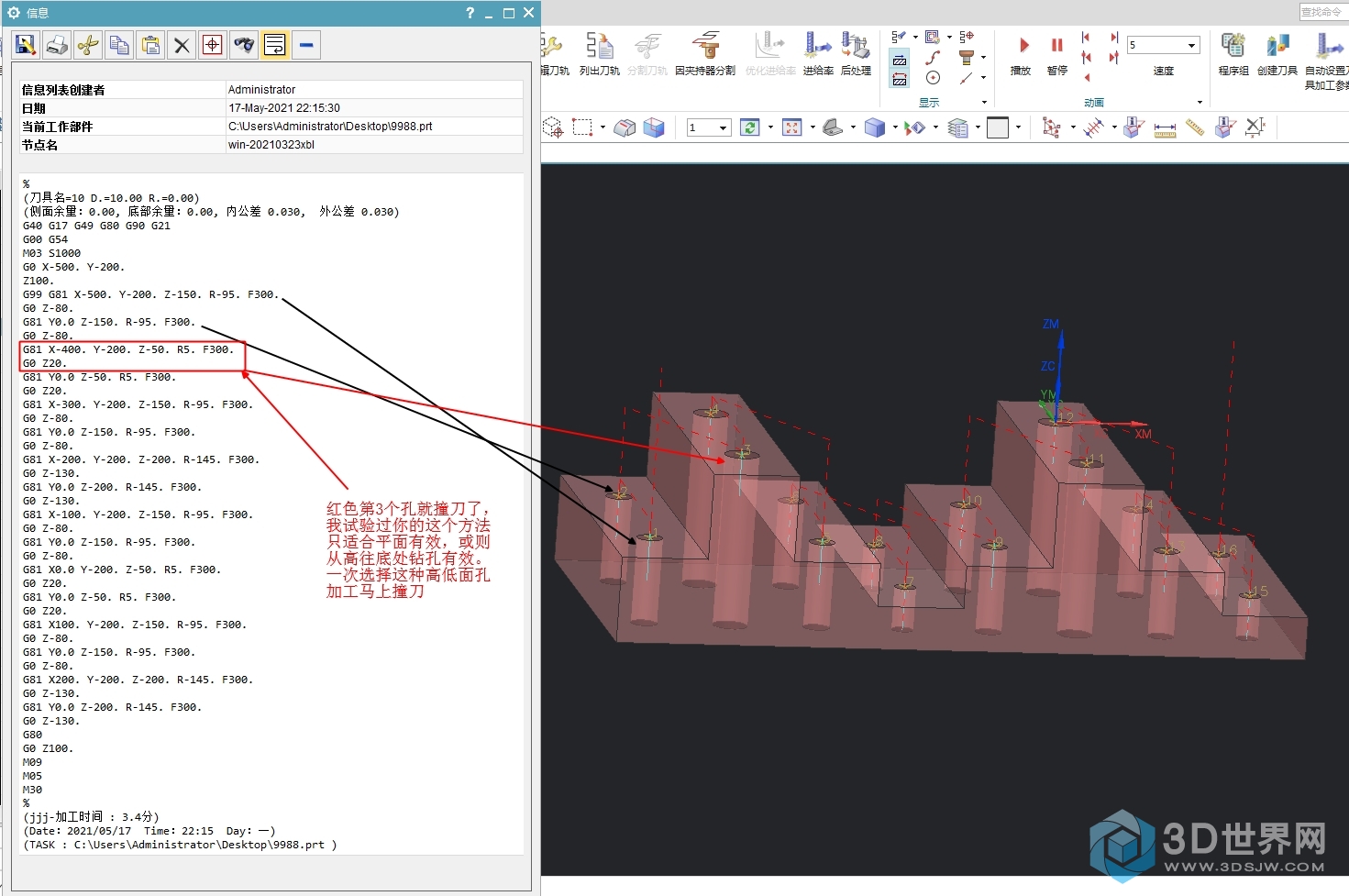Click Create Tool (创建刀具)
The image size is (1349, 896).
1277,53
